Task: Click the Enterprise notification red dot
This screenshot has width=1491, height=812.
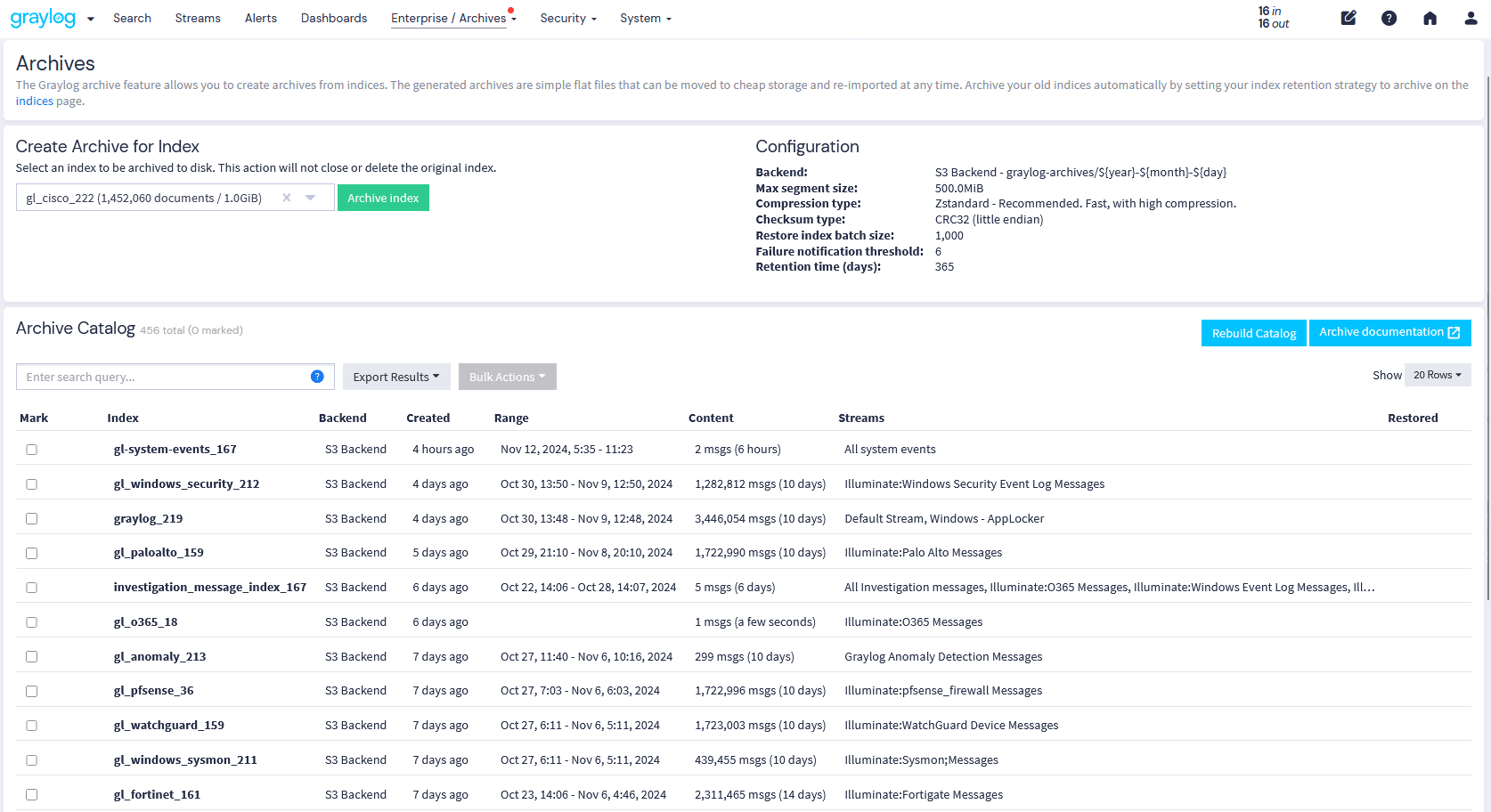Action: pos(511,10)
